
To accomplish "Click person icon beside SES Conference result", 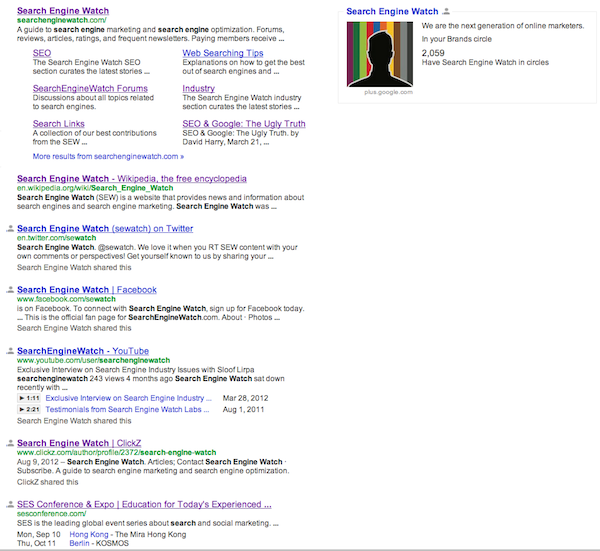I will click(10, 504).
